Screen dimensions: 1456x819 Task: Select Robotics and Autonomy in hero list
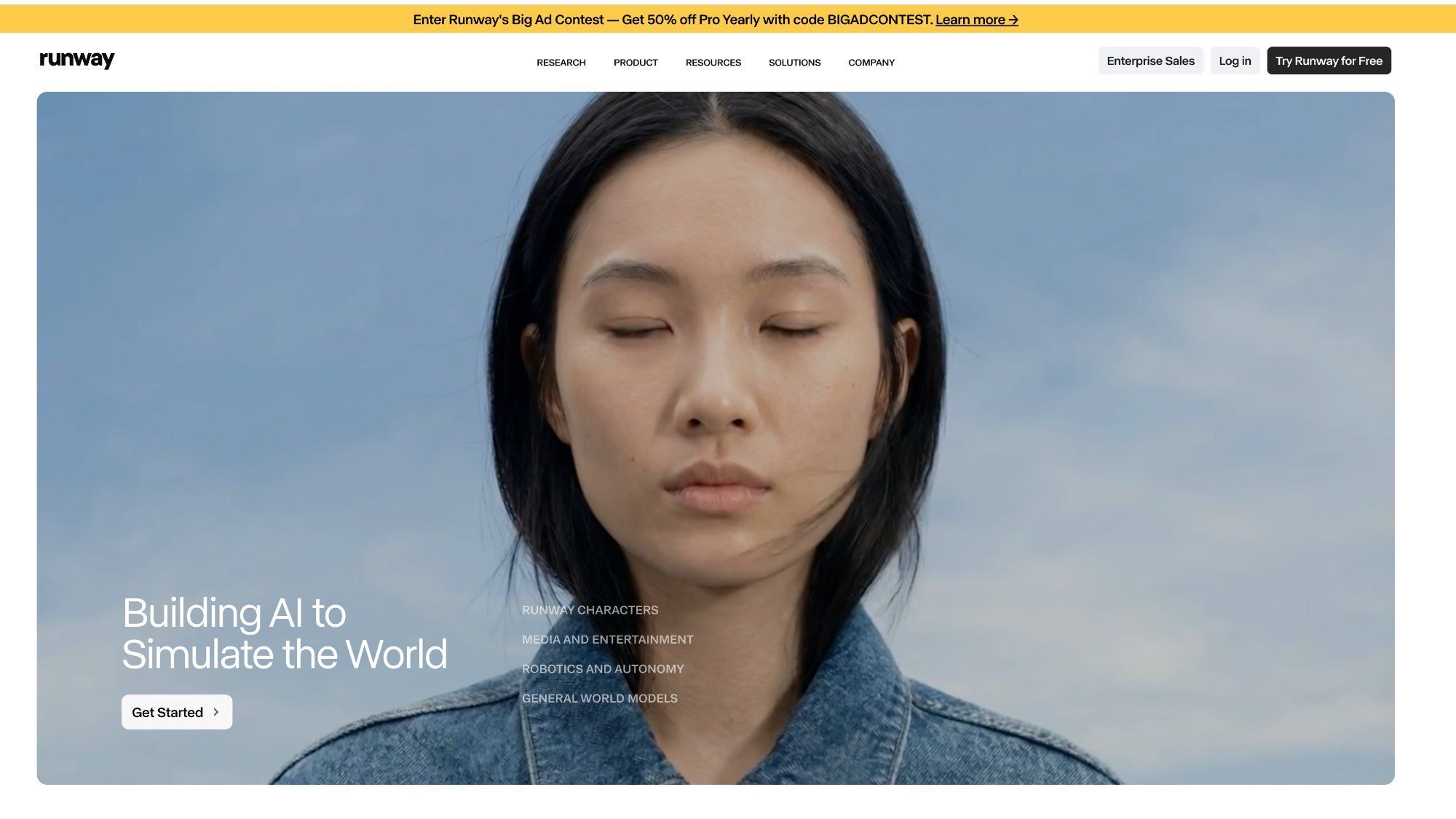(x=603, y=669)
